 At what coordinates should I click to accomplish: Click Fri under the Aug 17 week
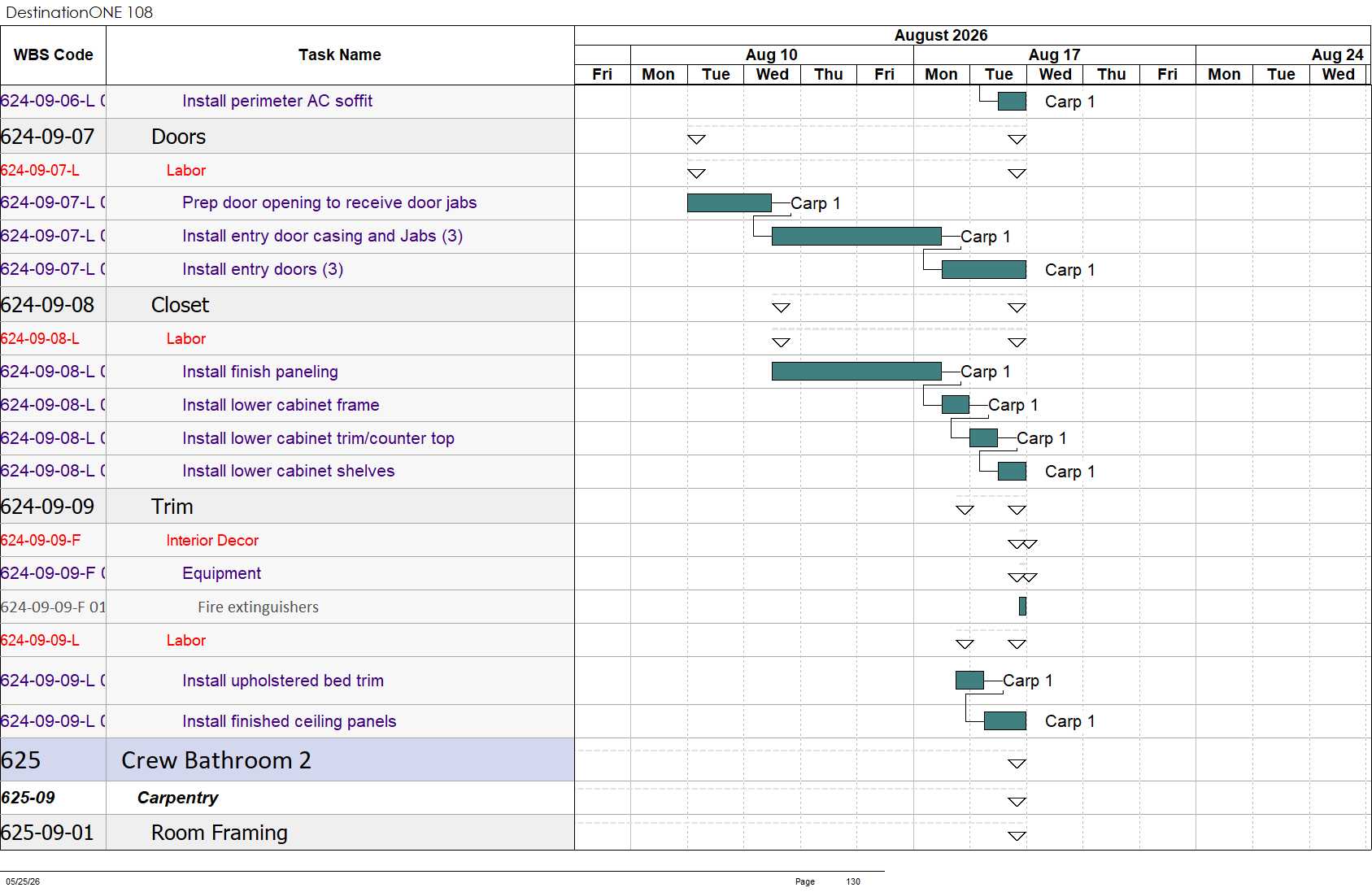(x=1168, y=74)
